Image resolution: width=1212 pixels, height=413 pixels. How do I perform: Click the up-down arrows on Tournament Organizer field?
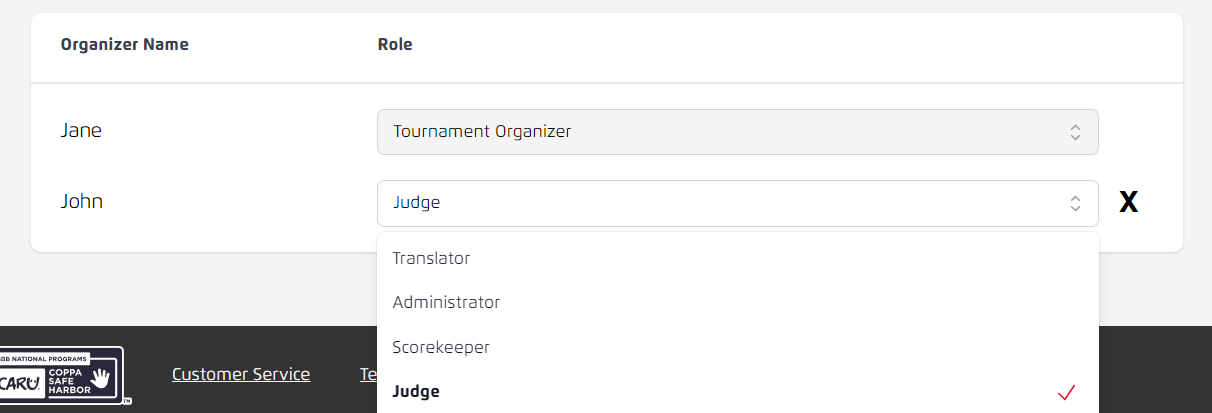click(1075, 132)
